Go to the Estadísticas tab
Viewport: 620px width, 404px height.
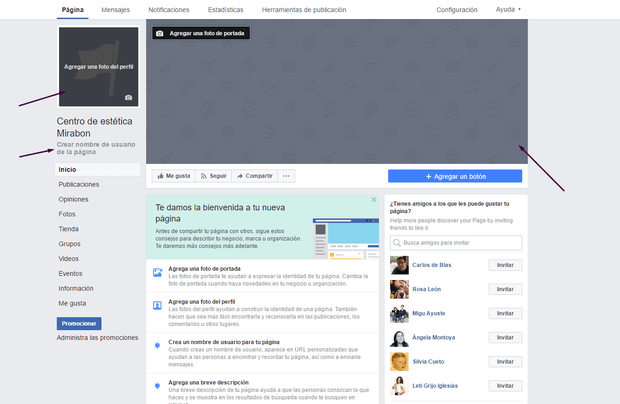226,9
